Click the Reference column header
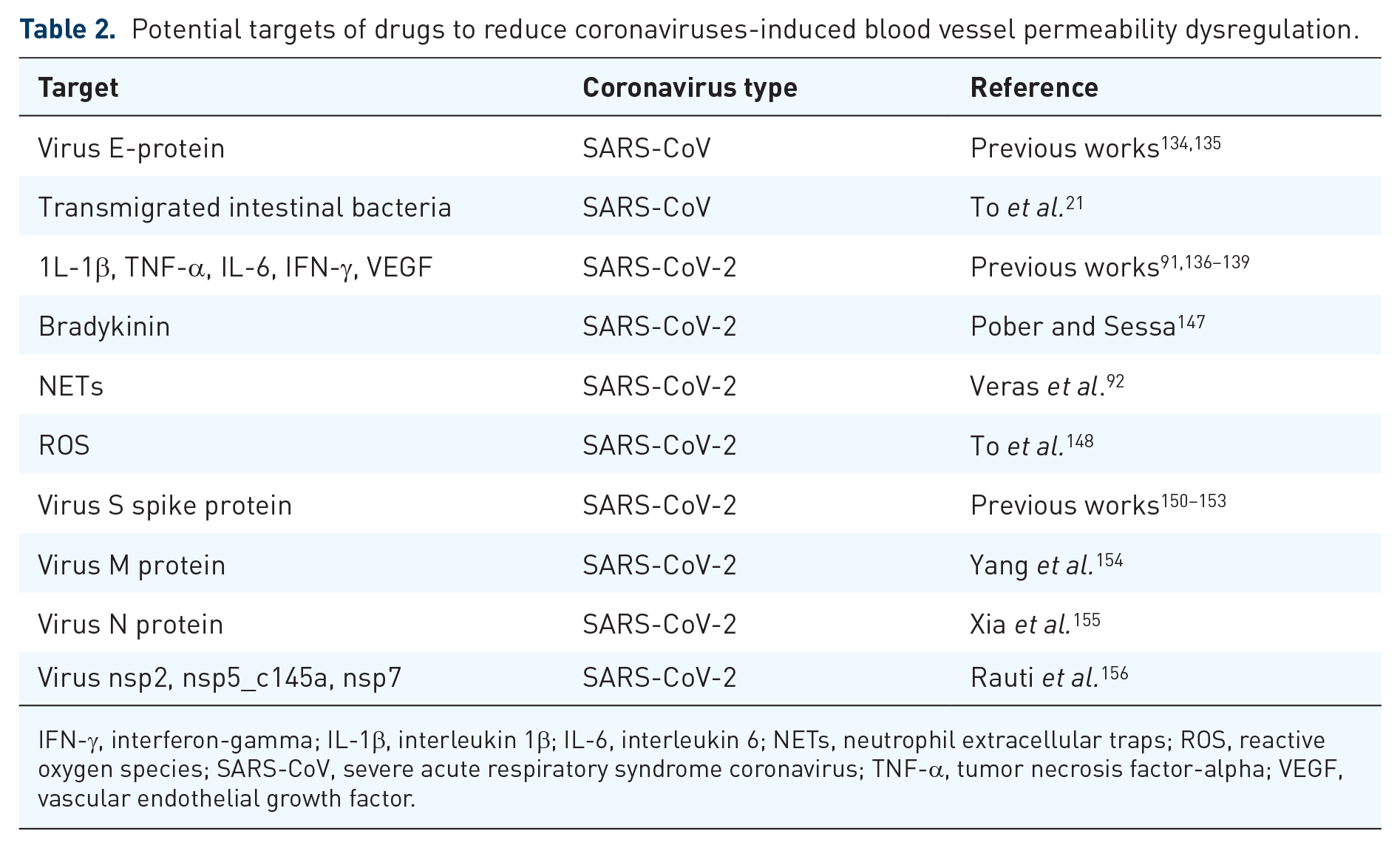 pos(1034,88)
